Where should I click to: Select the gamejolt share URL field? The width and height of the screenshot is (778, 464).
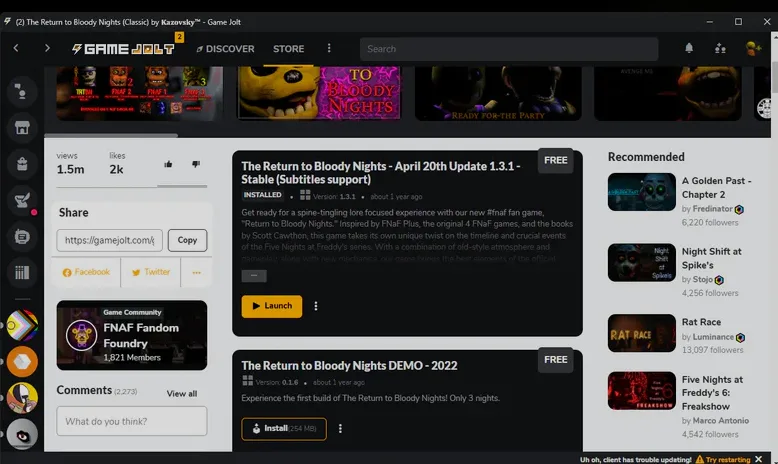(109, 240)
